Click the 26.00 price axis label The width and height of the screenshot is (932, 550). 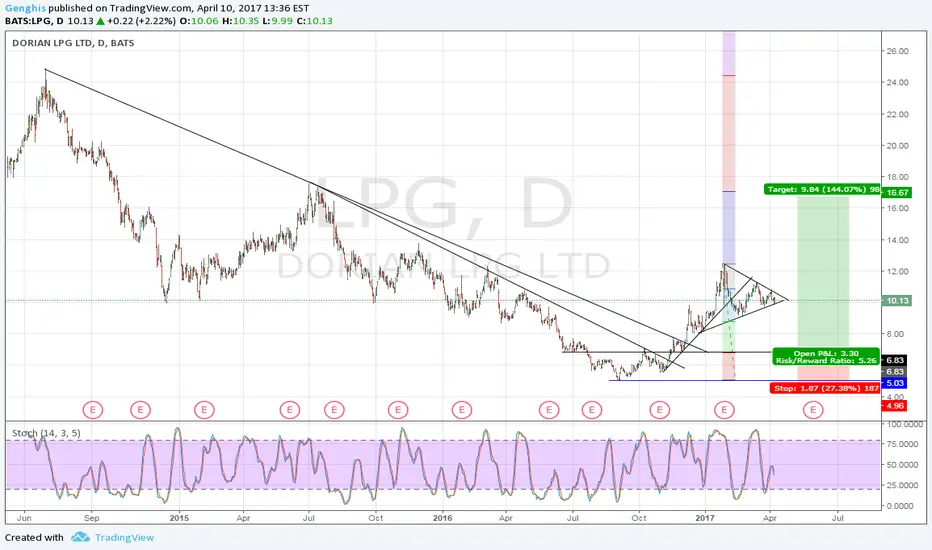tap(898, 51)
